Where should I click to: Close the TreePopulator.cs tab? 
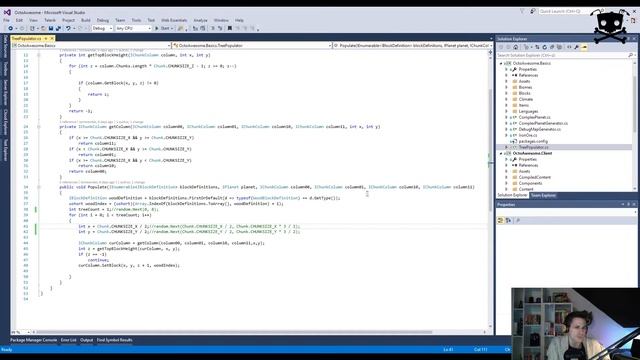click(52, 38)
